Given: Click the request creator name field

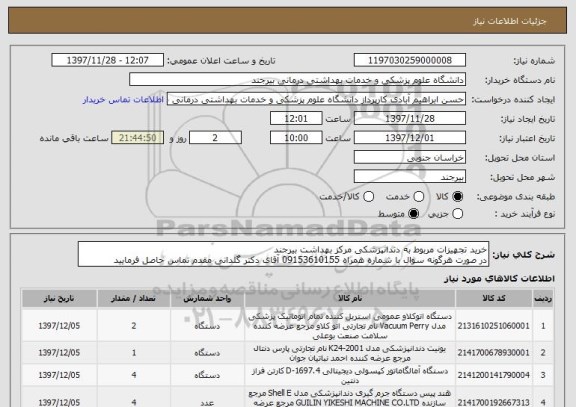Looking at the screenshot, I should point(317,99).
